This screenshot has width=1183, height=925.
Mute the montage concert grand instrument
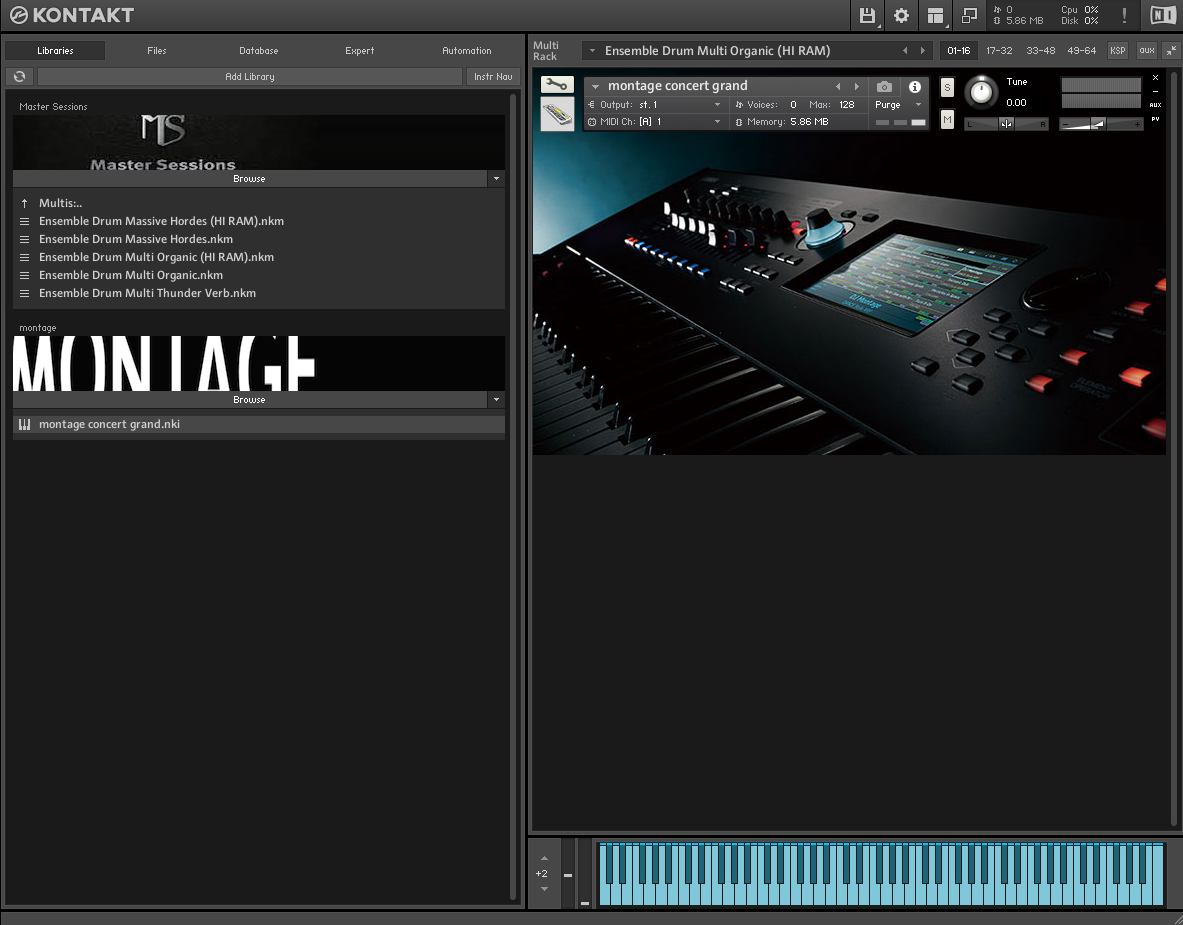click(947, 119)
